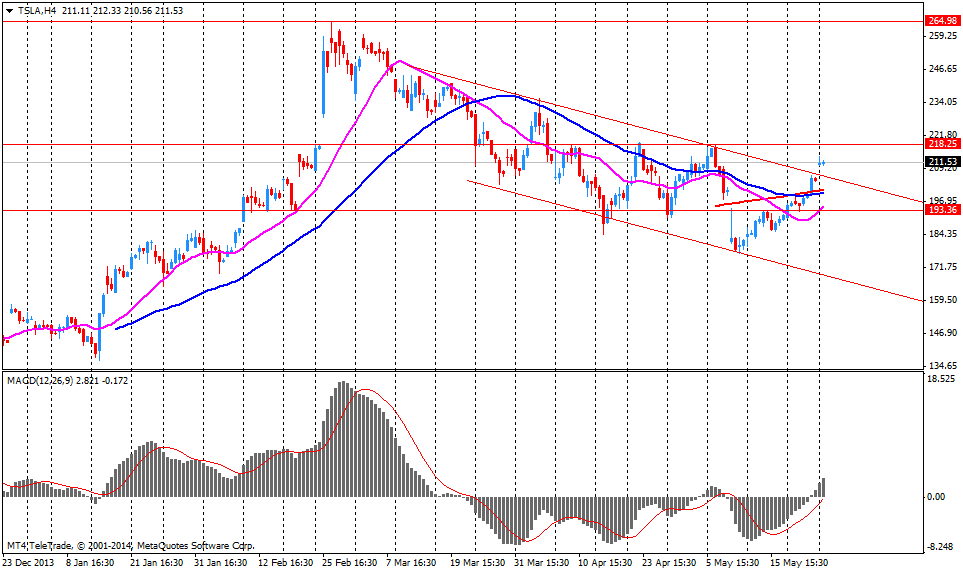
Task: Click the 31 Jan 16:30 time label
Action: [x=220, y=562]
